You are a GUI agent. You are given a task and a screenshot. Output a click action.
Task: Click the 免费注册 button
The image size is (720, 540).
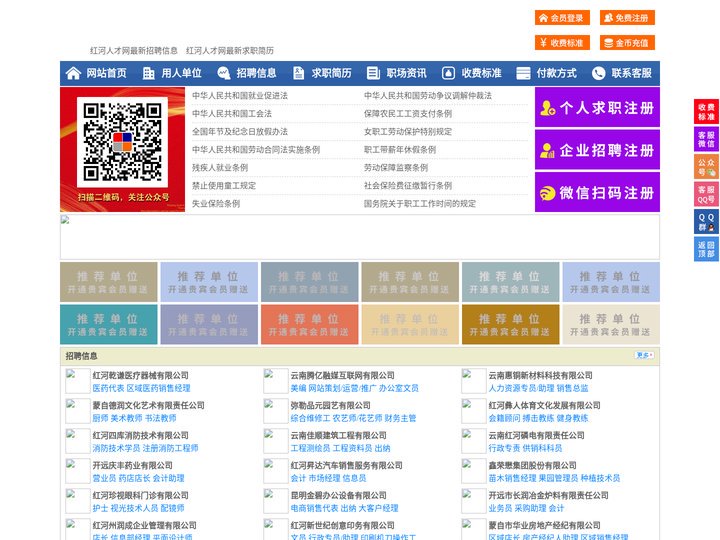tap(627, 18)
